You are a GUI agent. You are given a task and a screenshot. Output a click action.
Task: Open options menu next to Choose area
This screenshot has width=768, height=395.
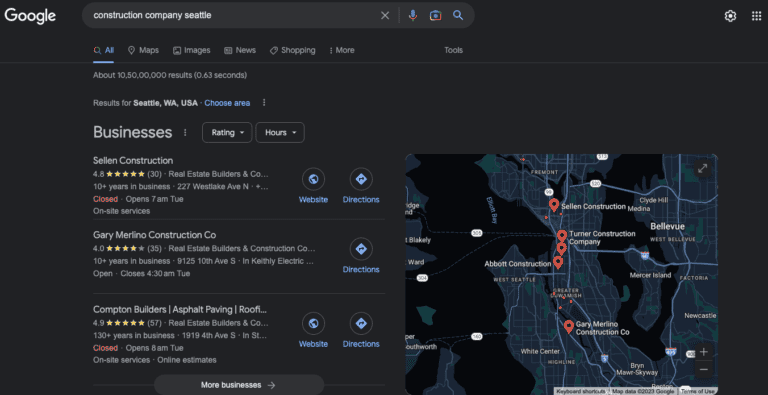click(264, 102)
